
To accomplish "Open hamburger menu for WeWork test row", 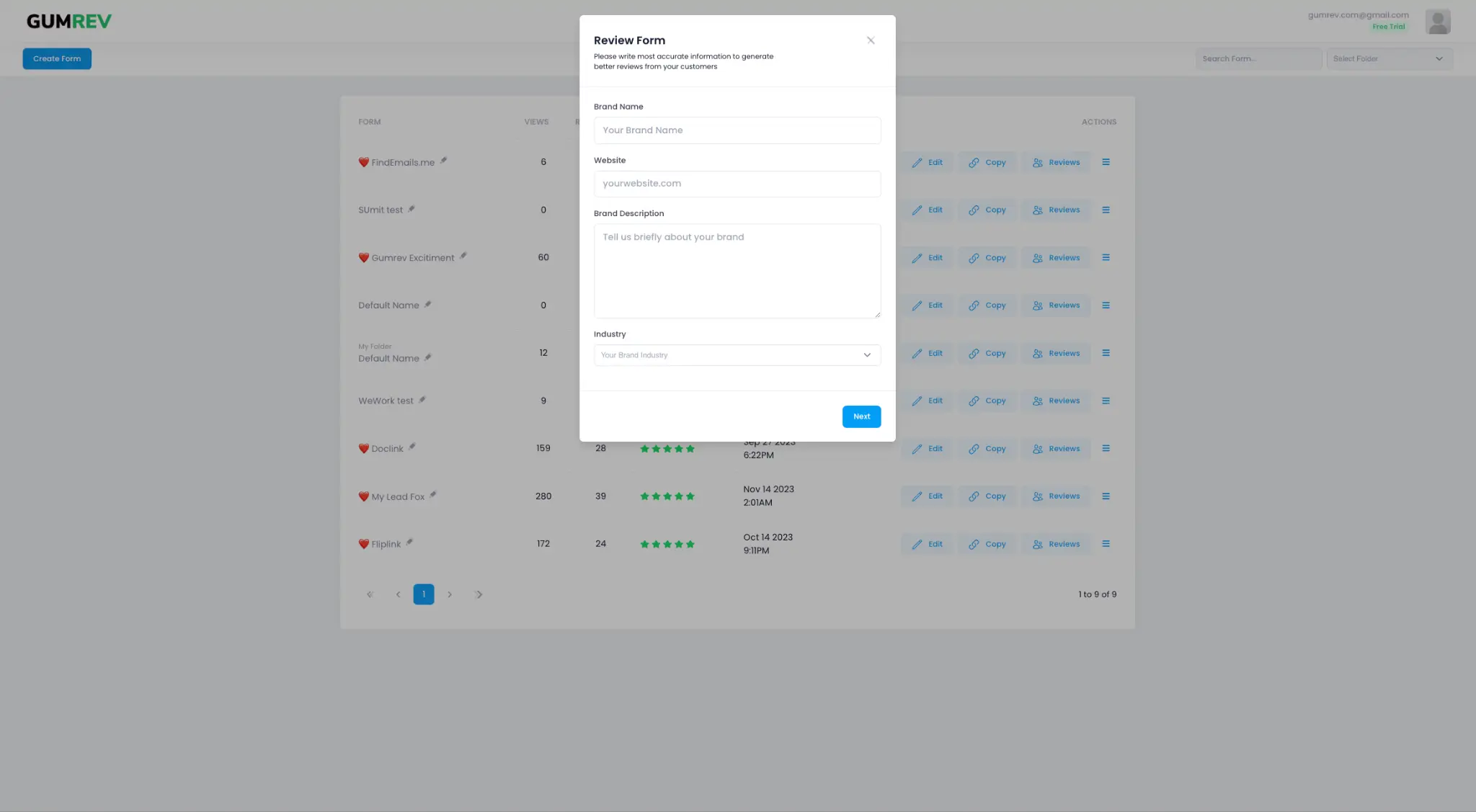I will pos(1106,401).
